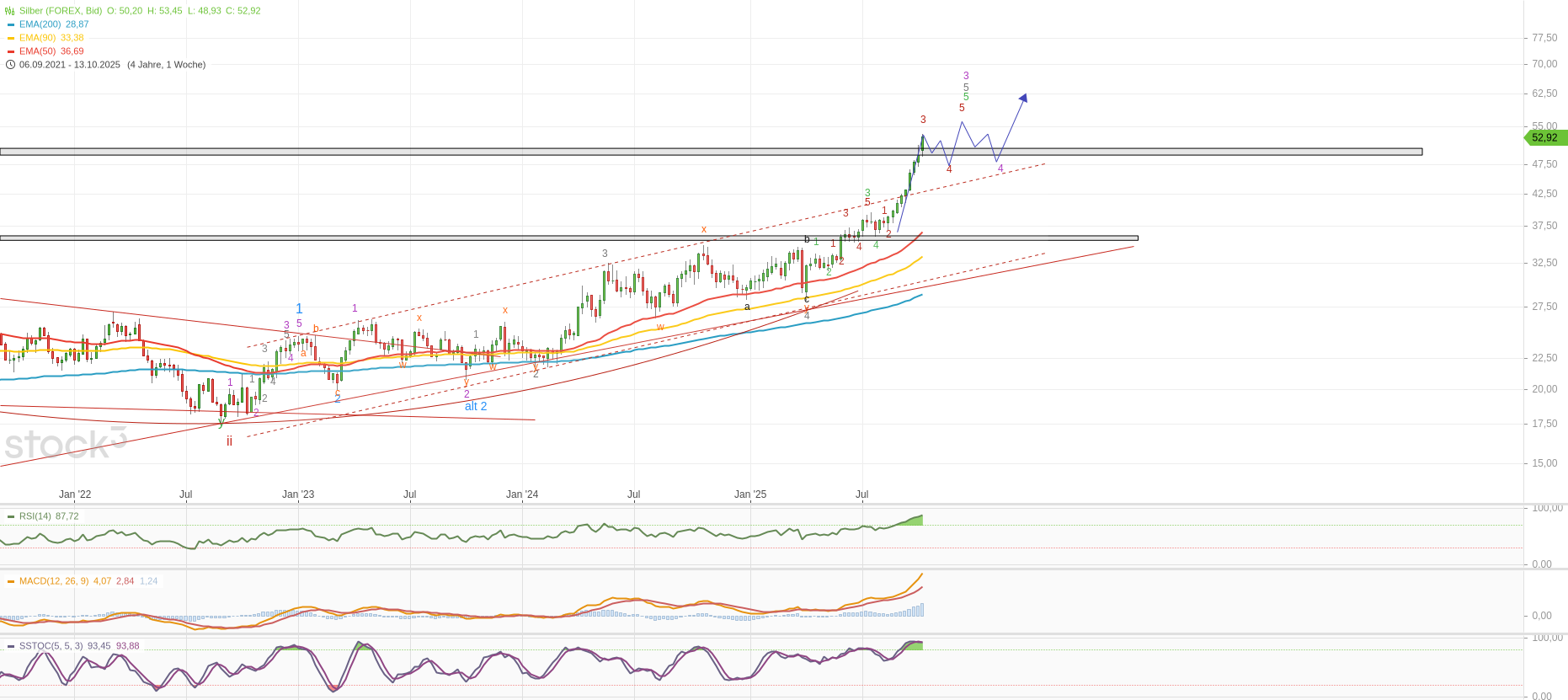Toggle the EMA(90) indicator legend entry
1568x700 pixels.
[50, 38]
